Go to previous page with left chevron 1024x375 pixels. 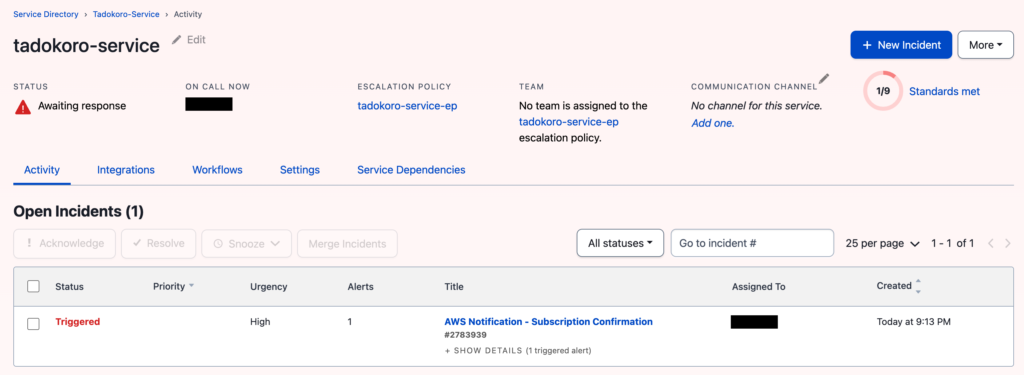tap(991, 244)
